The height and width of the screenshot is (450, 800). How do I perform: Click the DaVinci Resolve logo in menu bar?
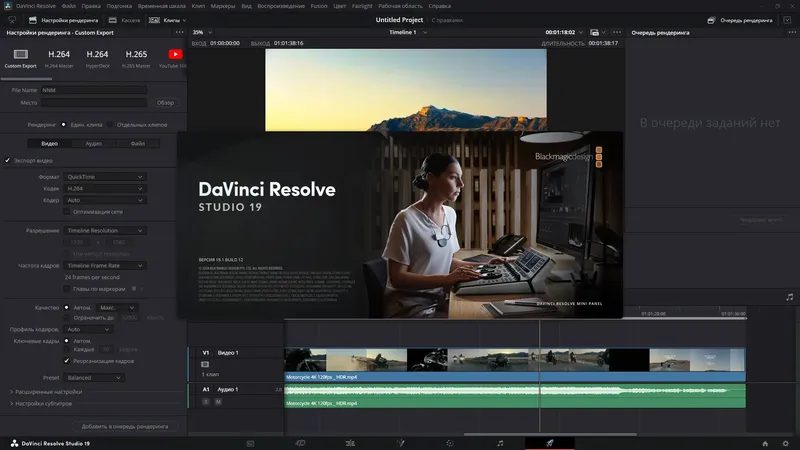(x=7, y=6)
